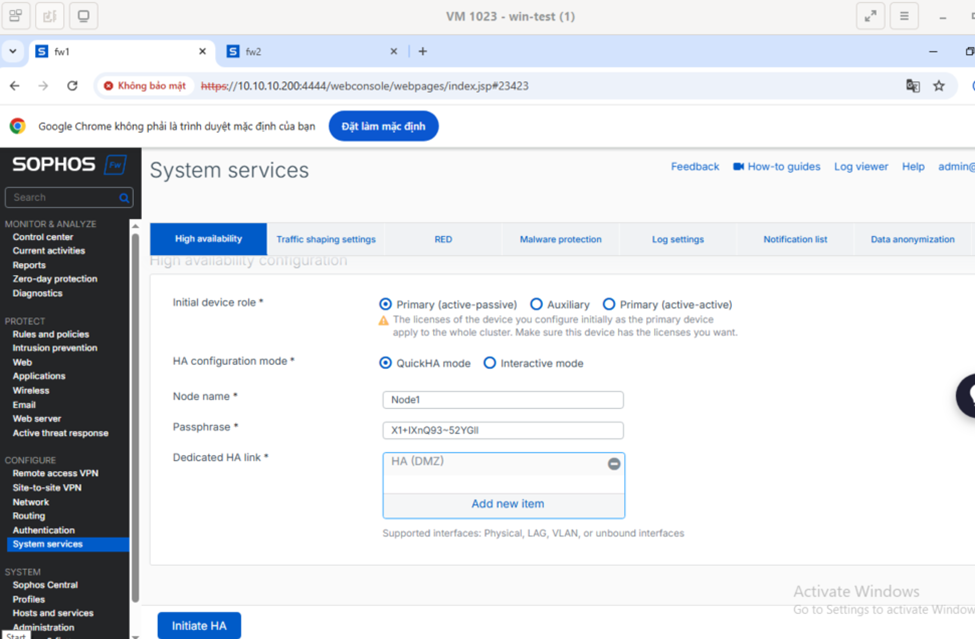Select Primary (active-active) role option
Screen dimensions: 975x639
click(609, 304)
